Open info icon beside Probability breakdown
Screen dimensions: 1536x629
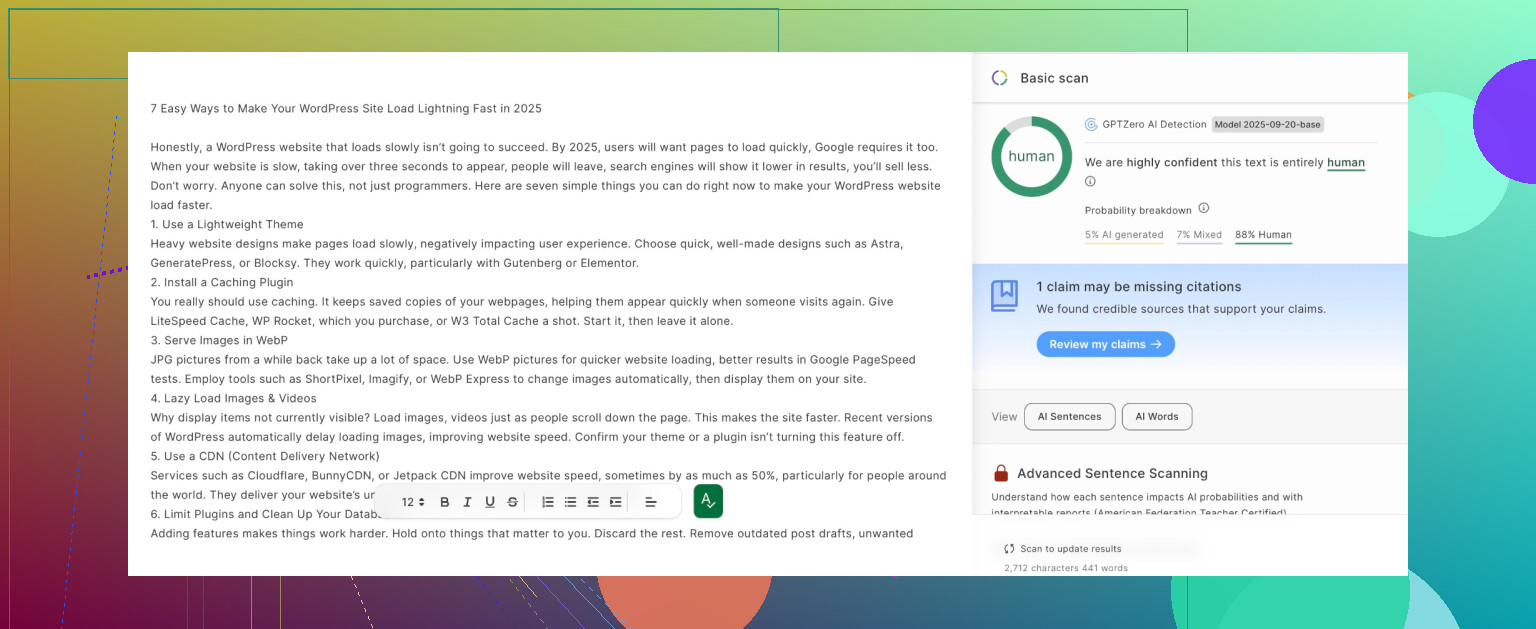1204,209
